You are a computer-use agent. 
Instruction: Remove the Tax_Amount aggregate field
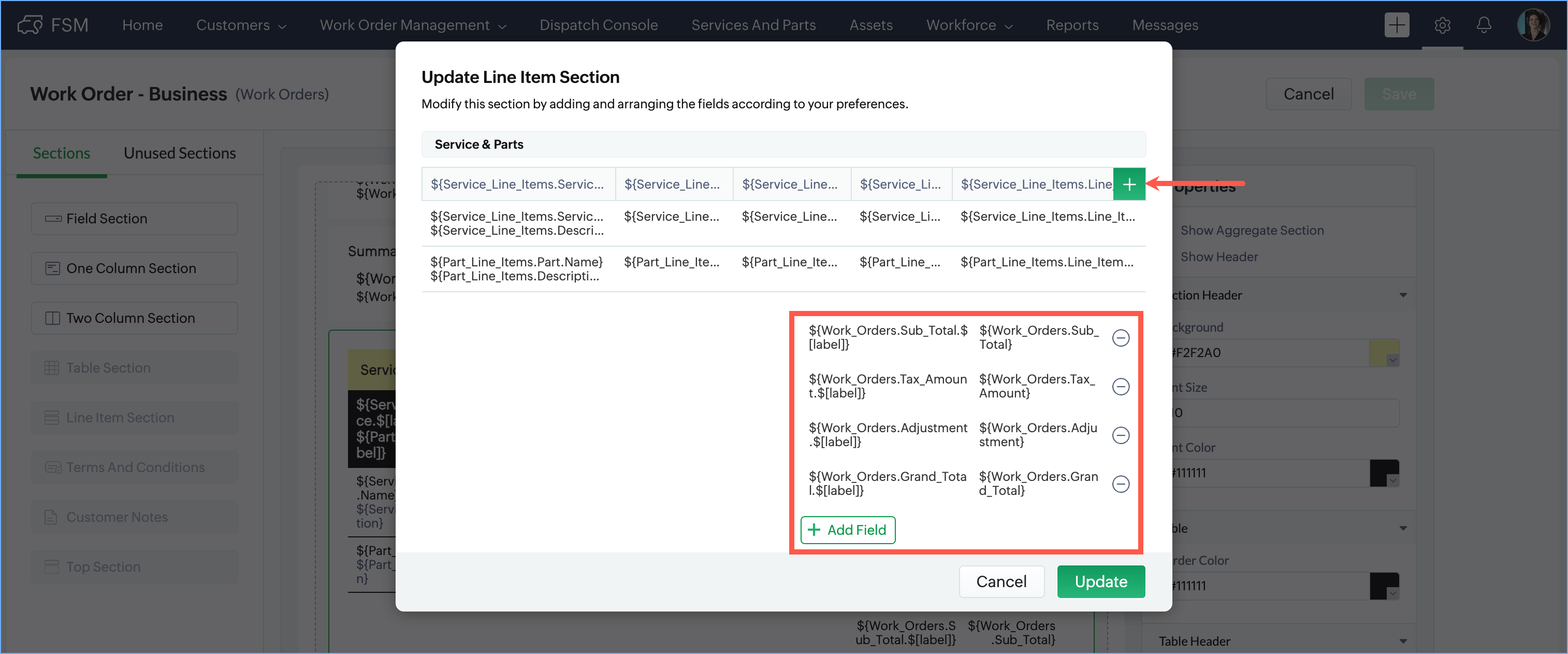point(1120,387)
